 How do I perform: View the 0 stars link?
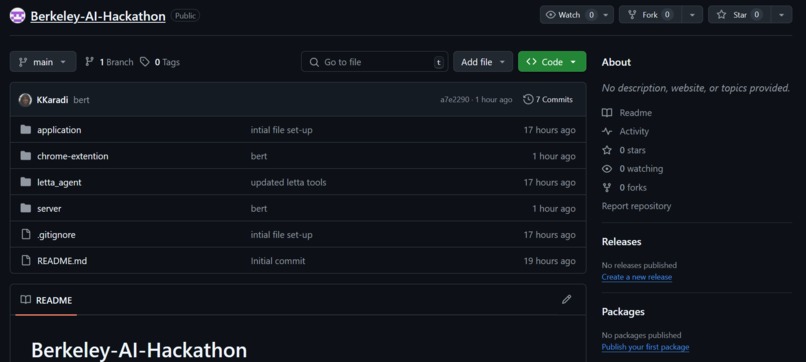624,150
